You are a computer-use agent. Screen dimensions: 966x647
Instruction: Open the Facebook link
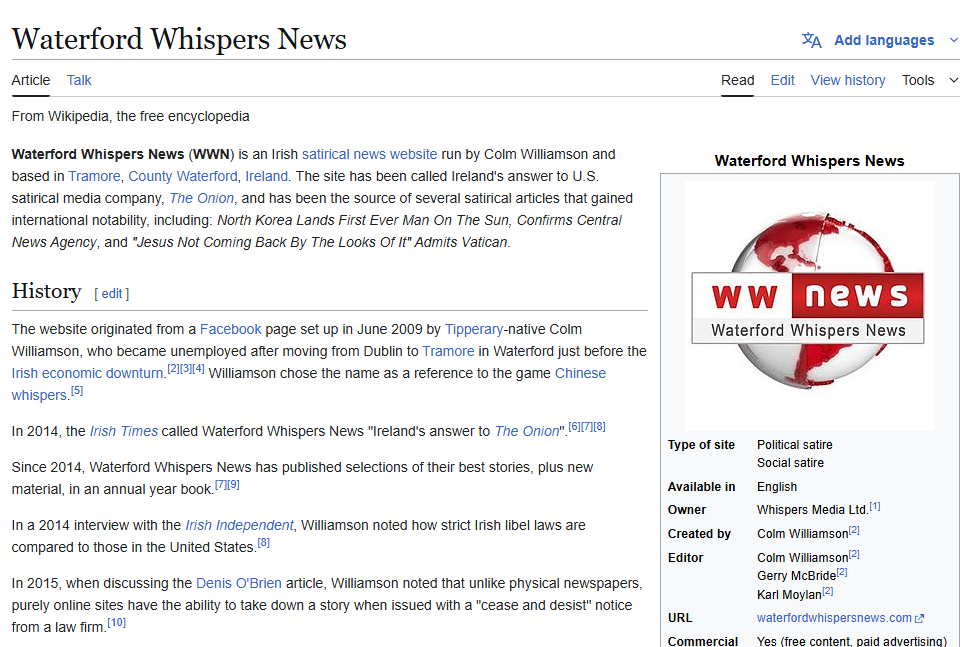[x=230, y=329]
